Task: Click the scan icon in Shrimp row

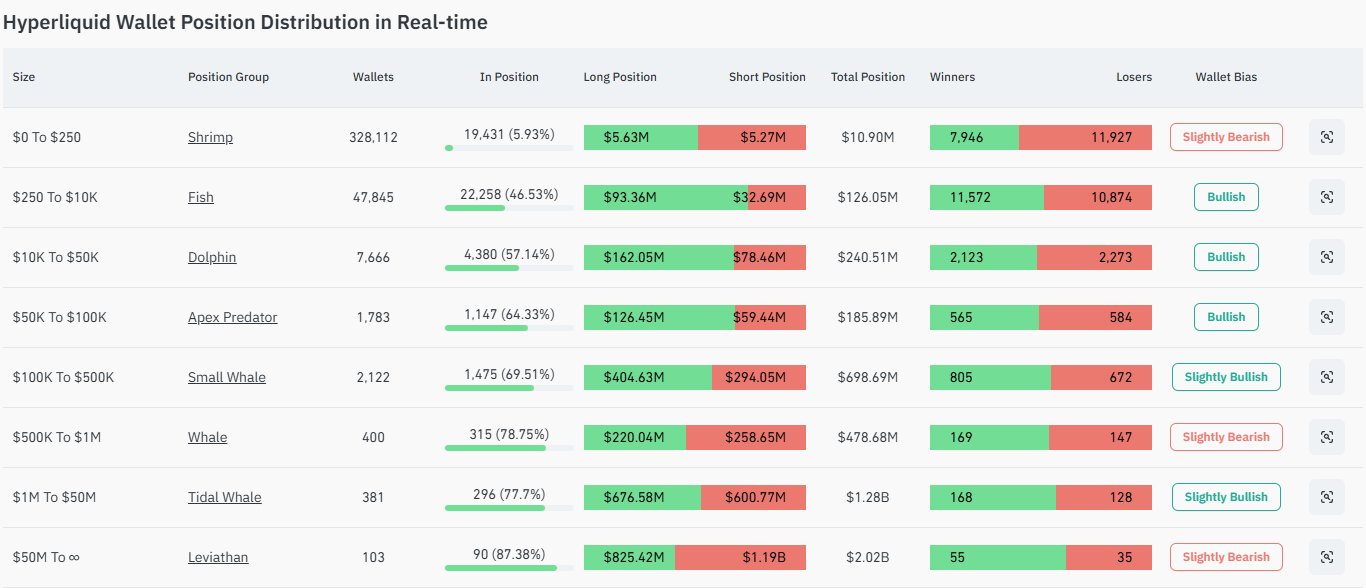Action: click(x=1326, y=137)
